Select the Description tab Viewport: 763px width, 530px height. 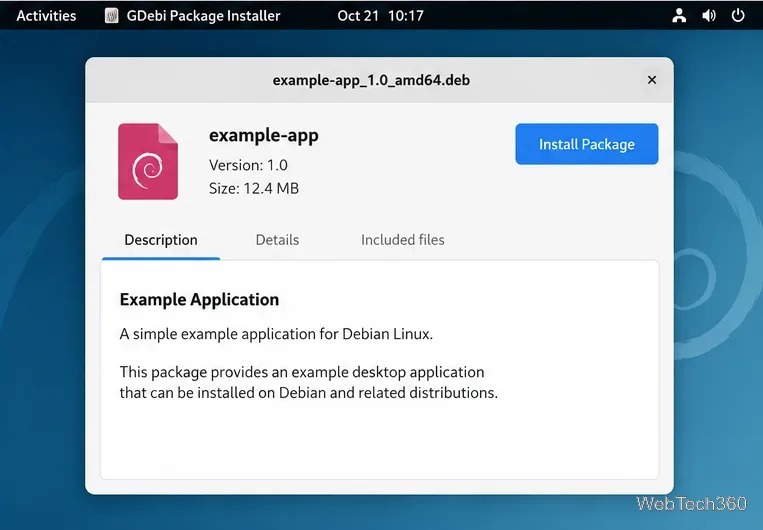pos(161,239)
